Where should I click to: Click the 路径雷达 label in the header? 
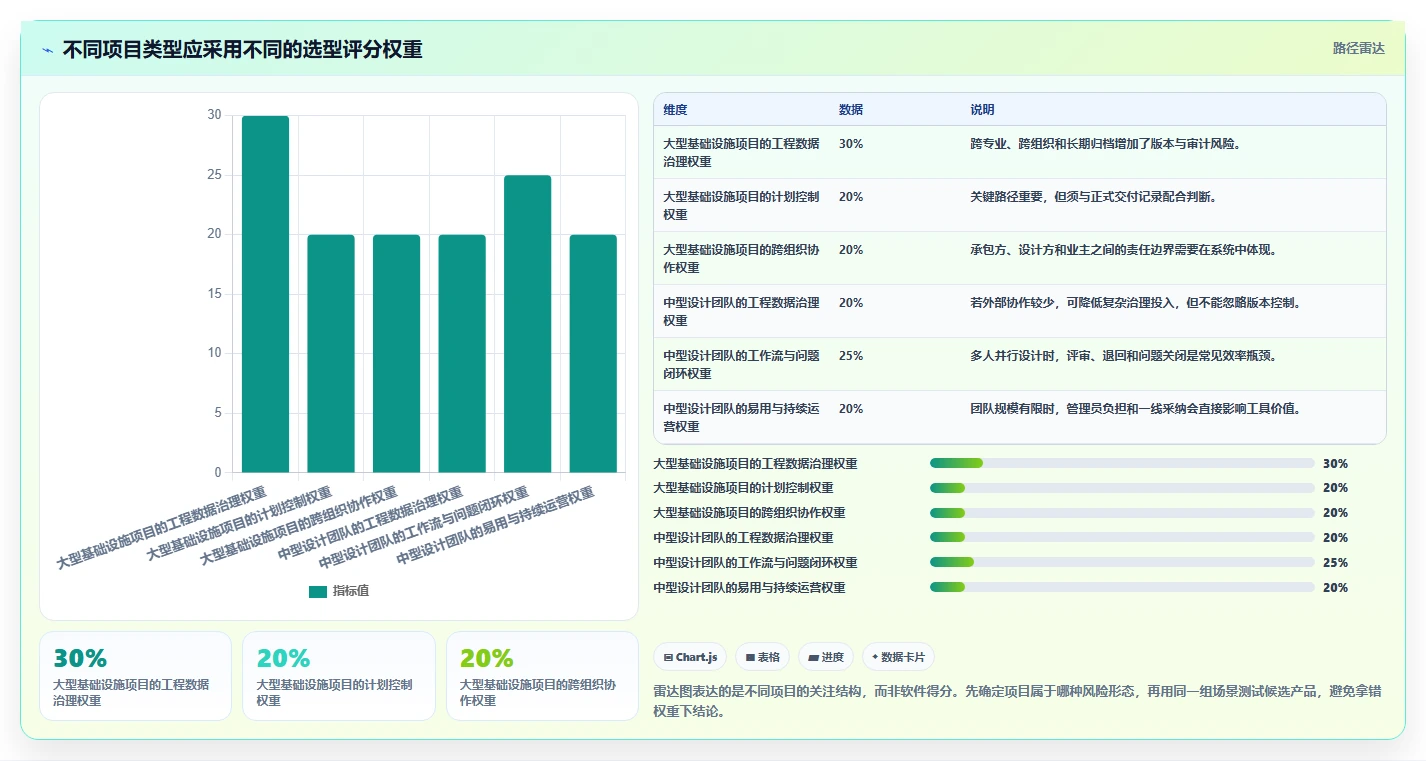1358,48
